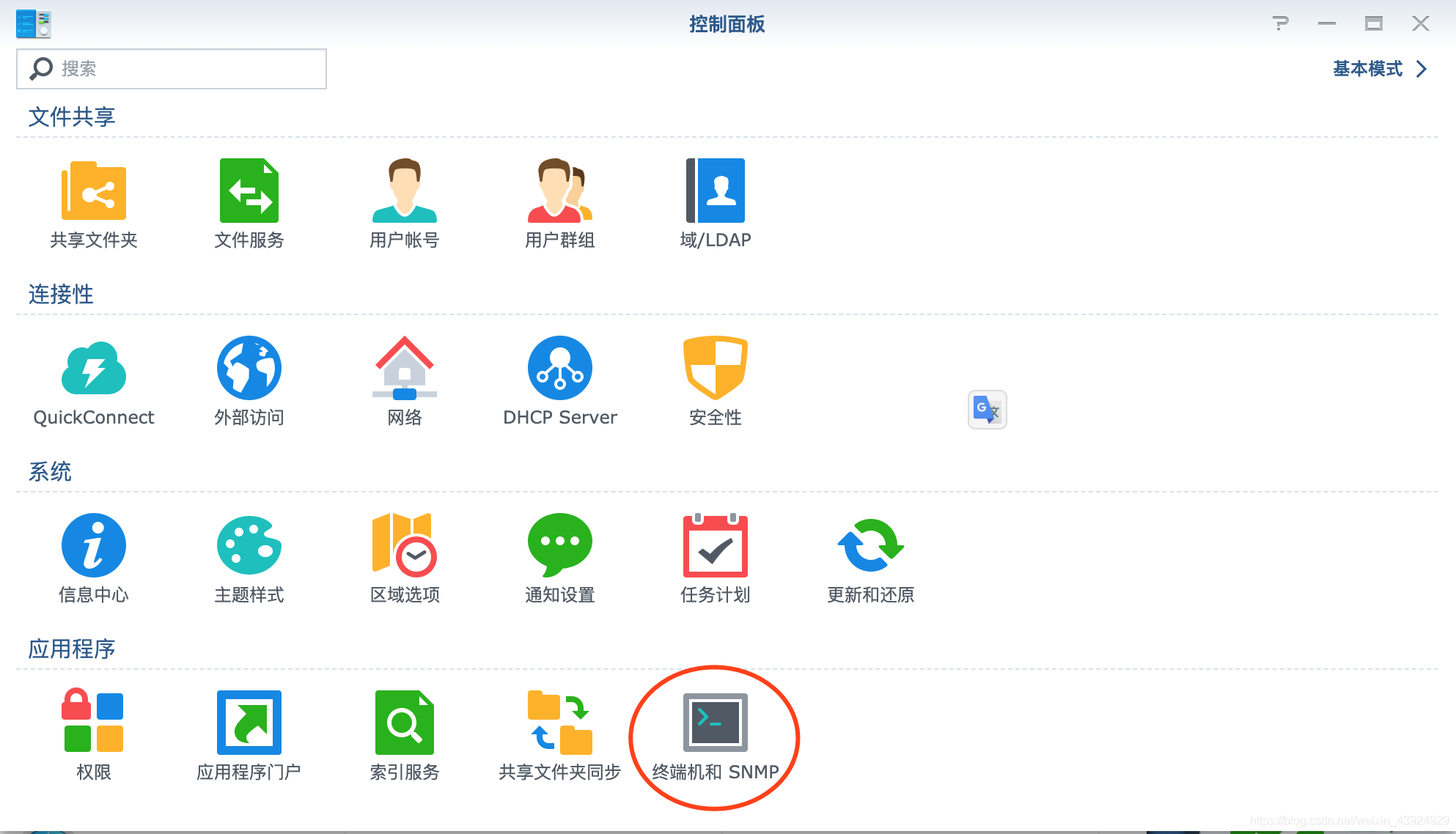The image size is (1456, 834).
Task: Open the DHCP Server icon
Action: click(x=560, y=369)
